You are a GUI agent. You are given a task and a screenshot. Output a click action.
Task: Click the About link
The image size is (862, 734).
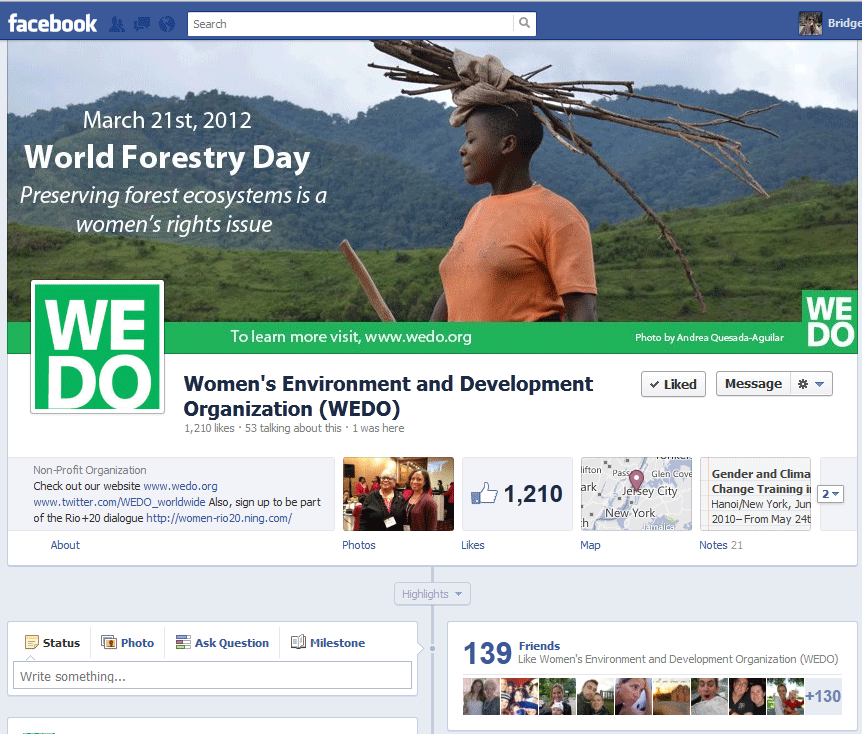65,545
